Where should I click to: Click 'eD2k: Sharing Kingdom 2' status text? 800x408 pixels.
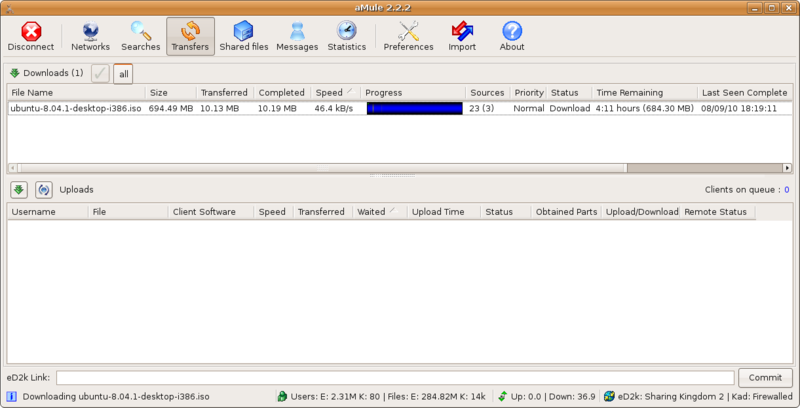[x=671, y=397]
